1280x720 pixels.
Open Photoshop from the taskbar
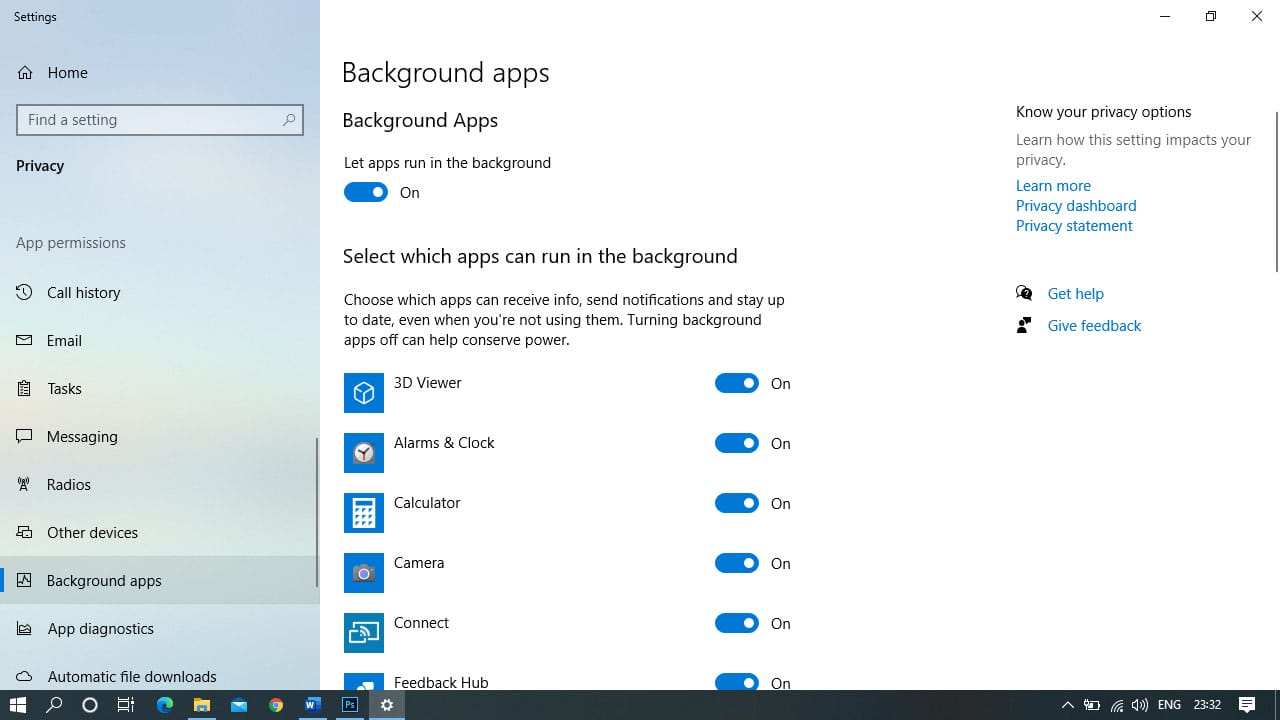click(x=350, y=705)
